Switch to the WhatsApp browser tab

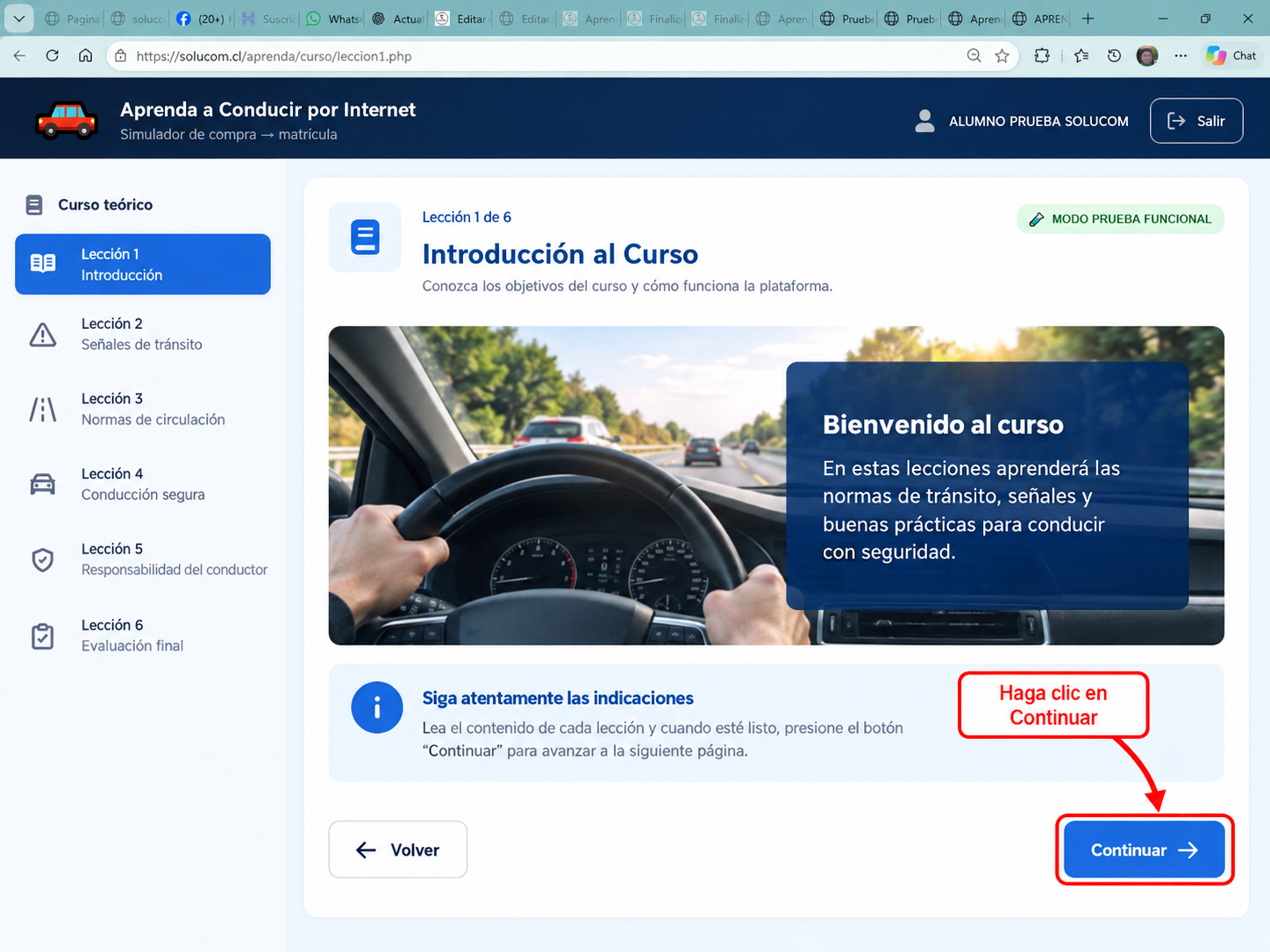332,18
